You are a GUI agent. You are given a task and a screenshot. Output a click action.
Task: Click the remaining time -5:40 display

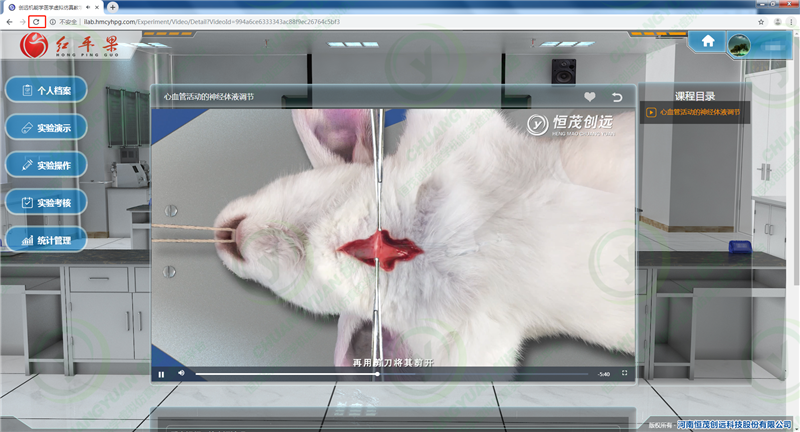click(604, 374)
